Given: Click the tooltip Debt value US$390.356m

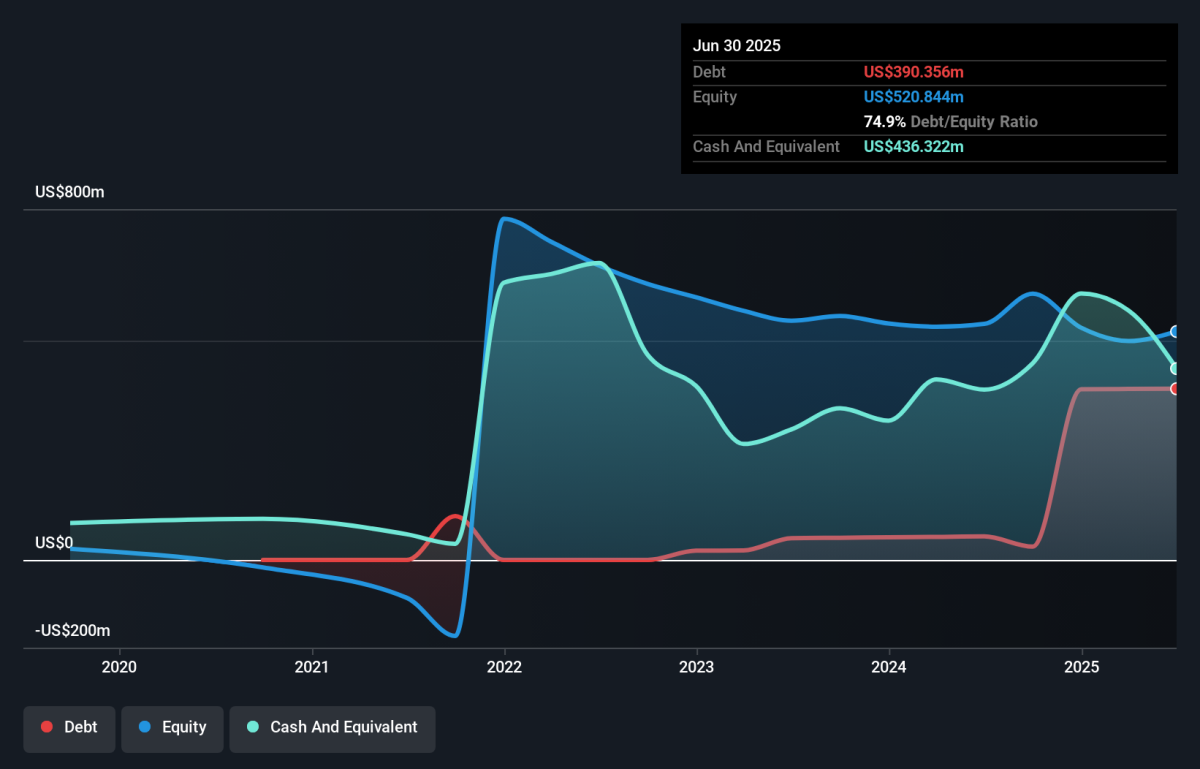Looking at the screenshot, I should point(914,72).
